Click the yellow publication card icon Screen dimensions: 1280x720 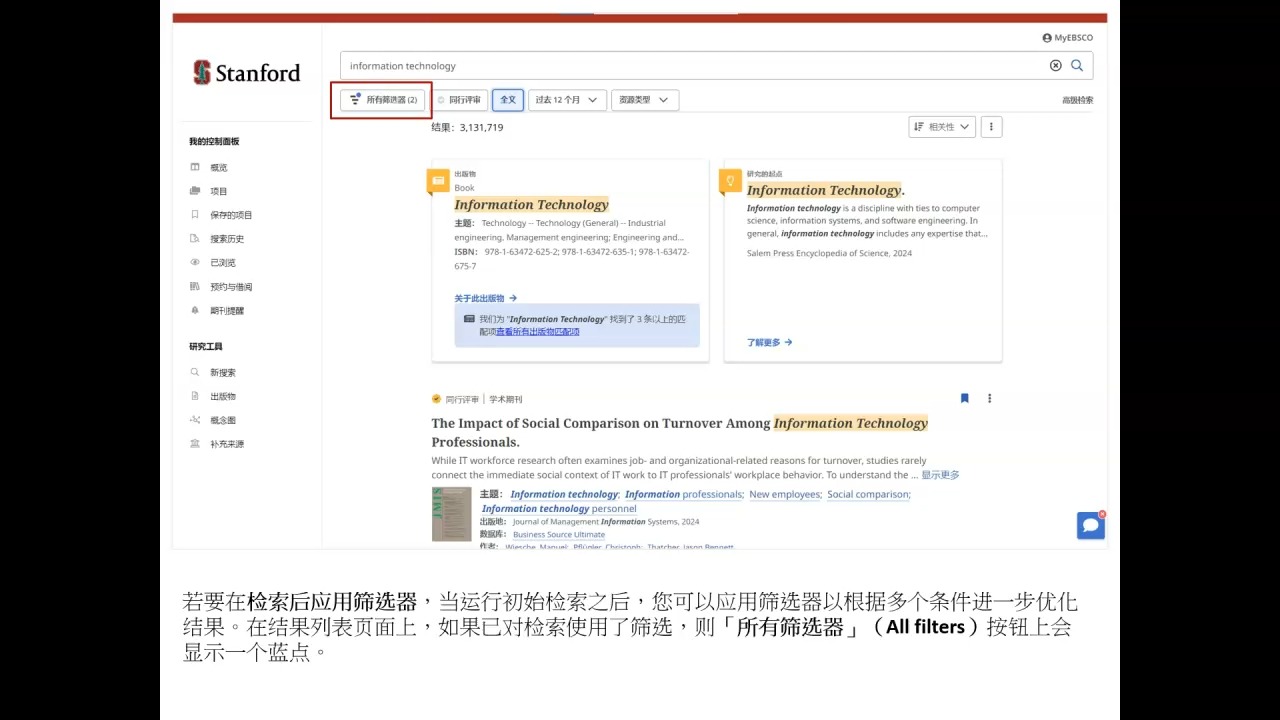click(437, 181)
